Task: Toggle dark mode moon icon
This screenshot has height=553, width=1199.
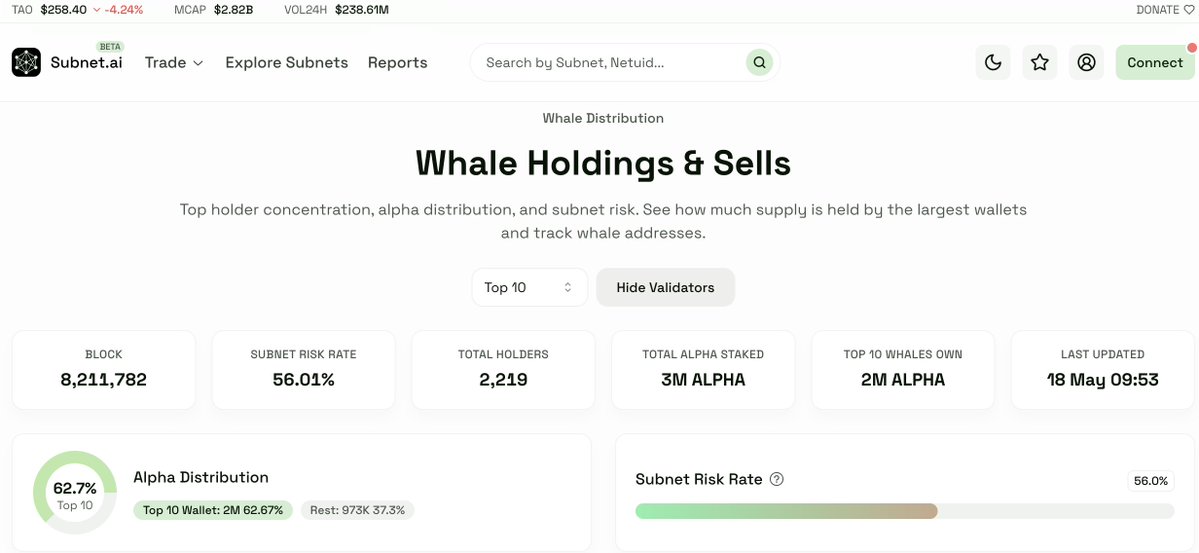Action: coord(993,63)
